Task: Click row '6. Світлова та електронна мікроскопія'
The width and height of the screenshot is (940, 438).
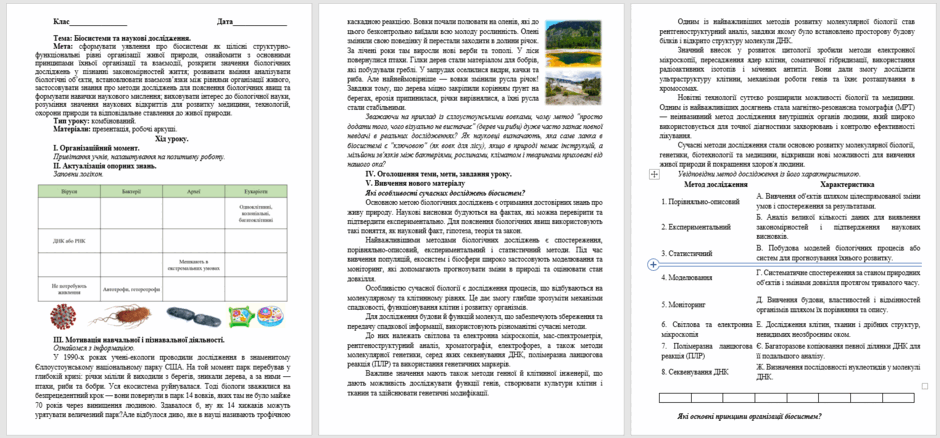Action: tap(706, 328)
